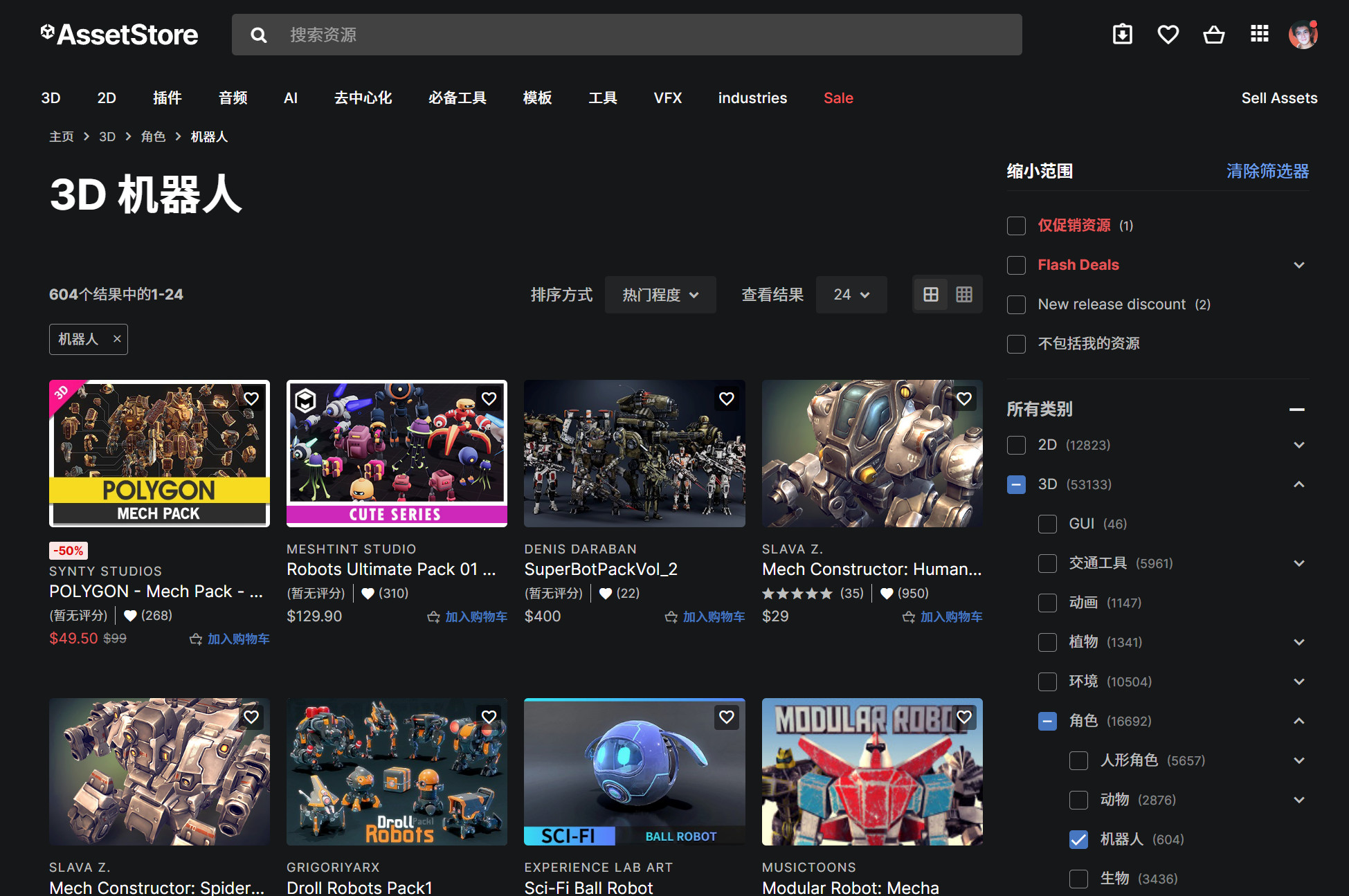This screenshot has height=896, width=1349.
Task: Expand the 交通工具 category chevron
Action: (x=1299, y=563)
